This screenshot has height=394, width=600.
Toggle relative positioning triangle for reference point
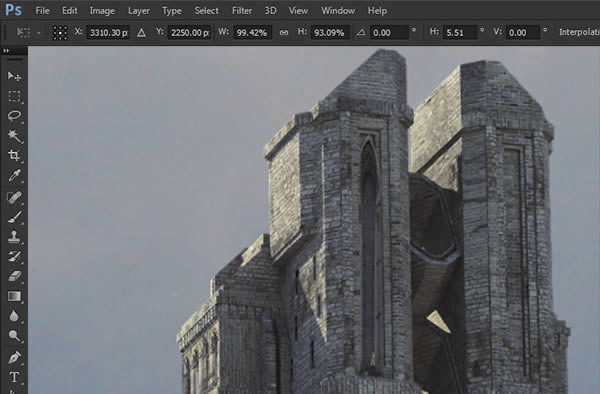click(141, 33)
